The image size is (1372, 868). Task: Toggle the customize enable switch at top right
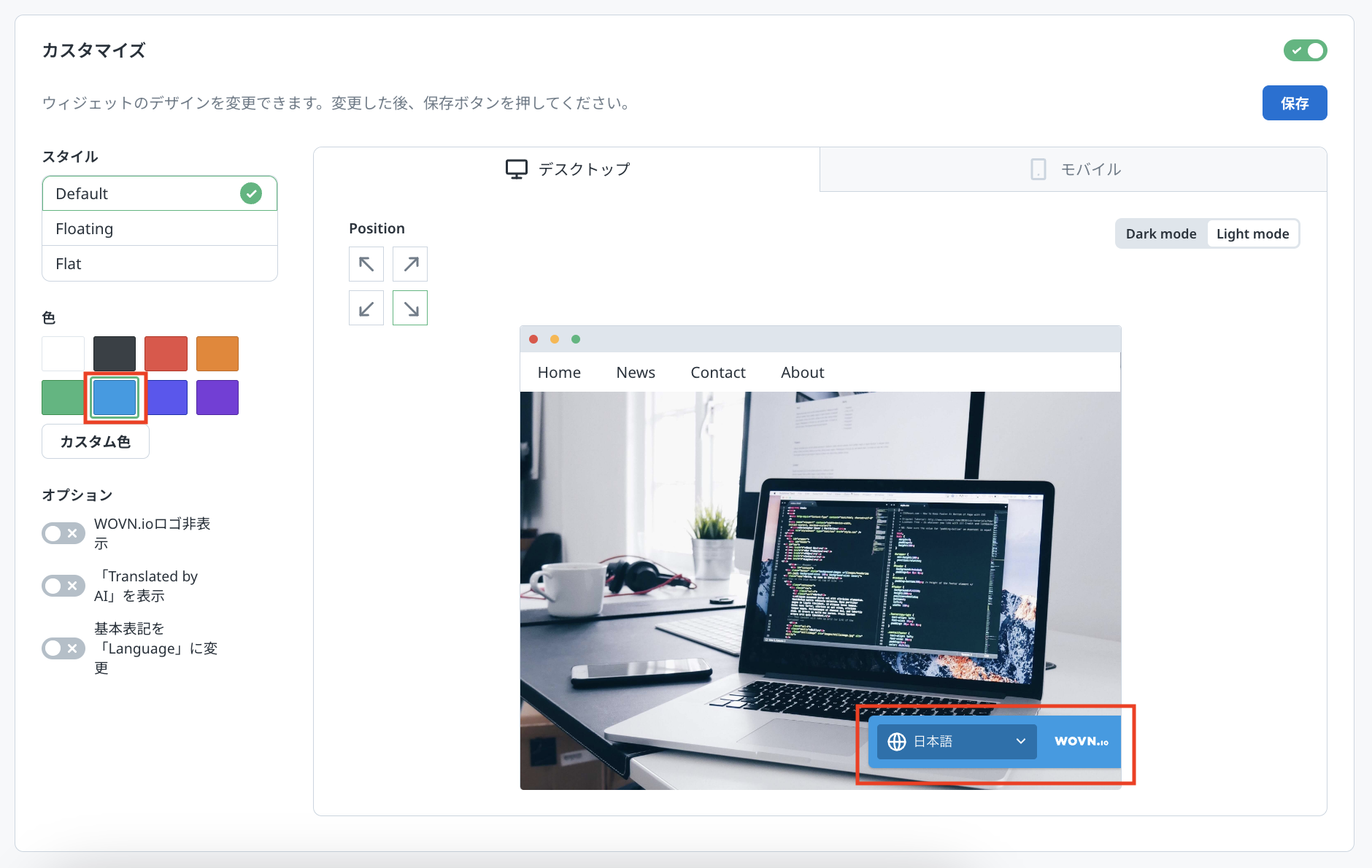click(1305, 50)
